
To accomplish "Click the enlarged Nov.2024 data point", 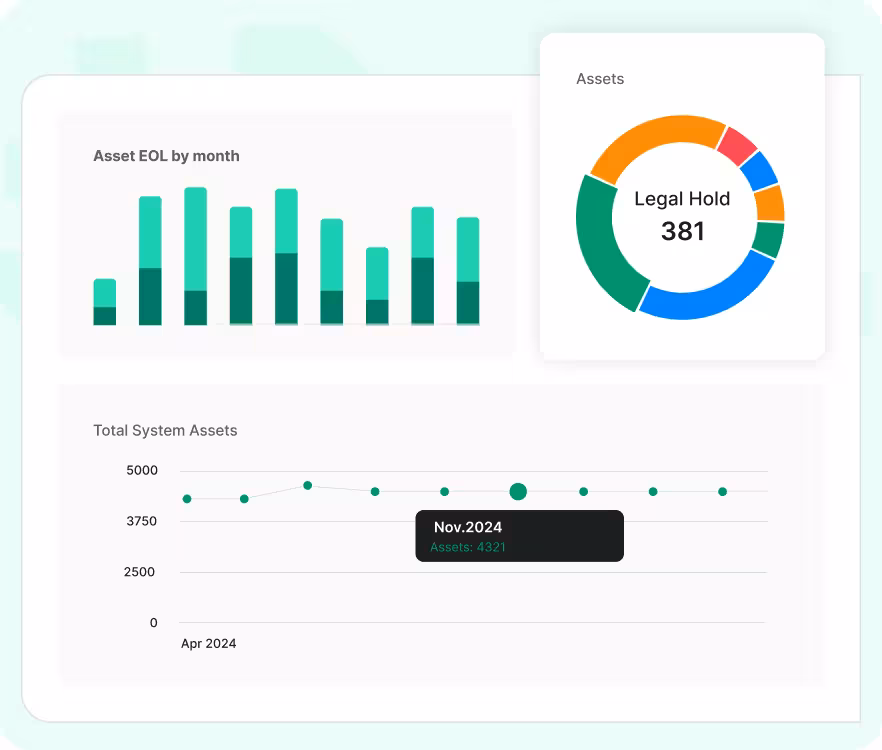I will click(x=518, y=491).
